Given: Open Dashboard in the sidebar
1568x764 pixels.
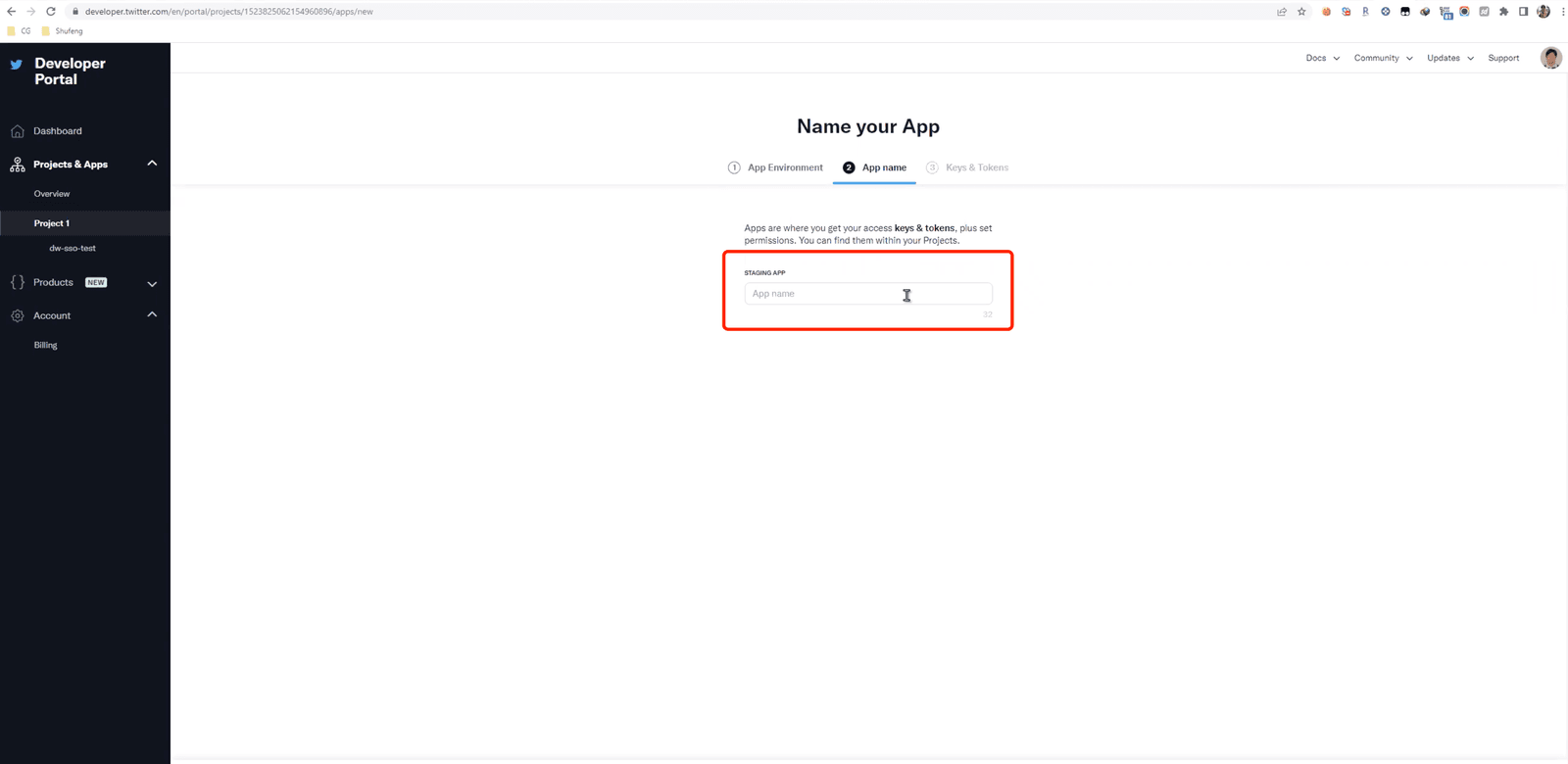Looking at the screenshot, I should click(x=58, y=131).
